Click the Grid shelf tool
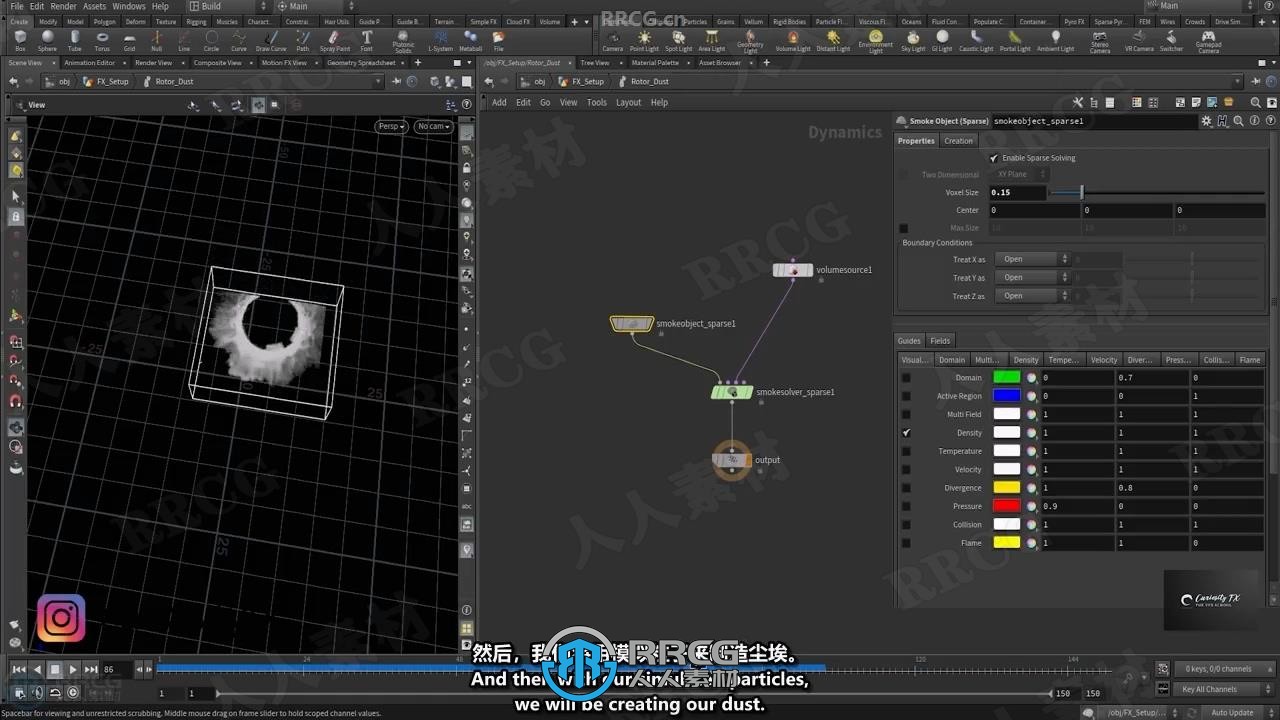The image size is (1280, 720). point(129,41)
